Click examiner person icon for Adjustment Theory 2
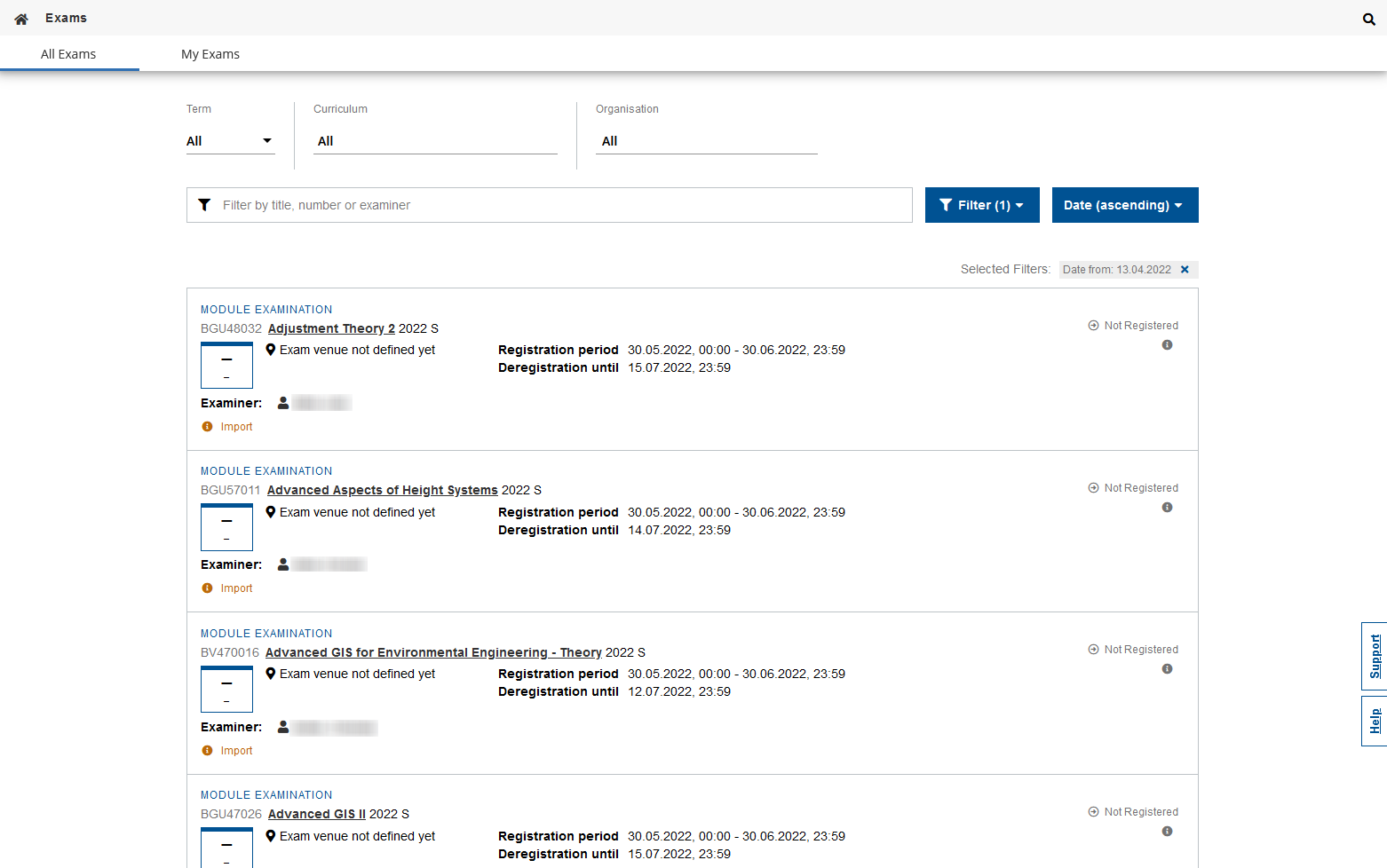The width and height of the screenshot is (1387, 868). click(x=283, y=403)
